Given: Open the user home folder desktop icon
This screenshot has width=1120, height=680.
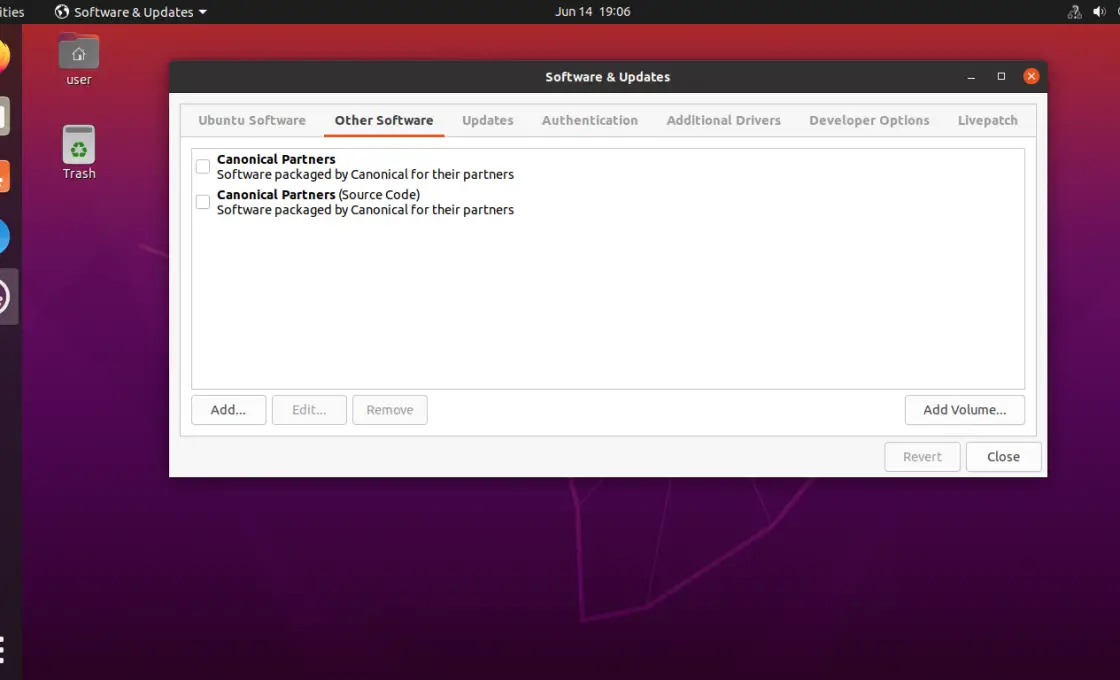Looking at the screenshot, I should [79, 59].
